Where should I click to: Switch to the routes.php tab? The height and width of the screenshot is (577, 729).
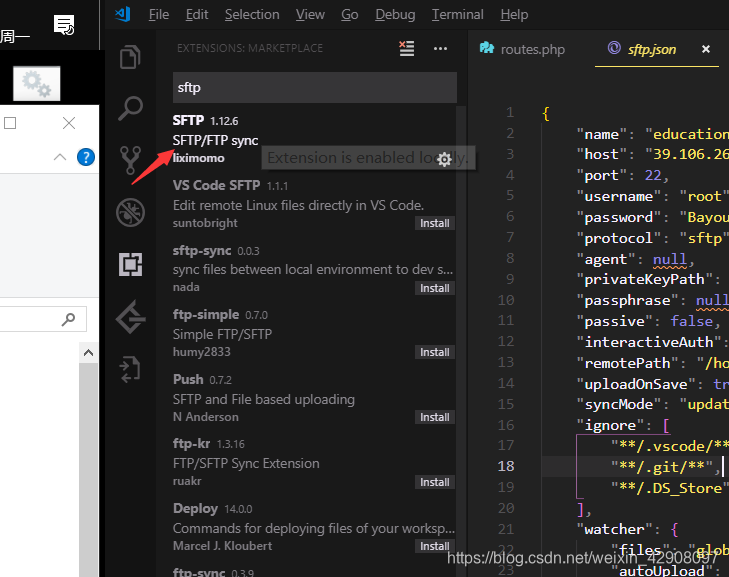522,49
